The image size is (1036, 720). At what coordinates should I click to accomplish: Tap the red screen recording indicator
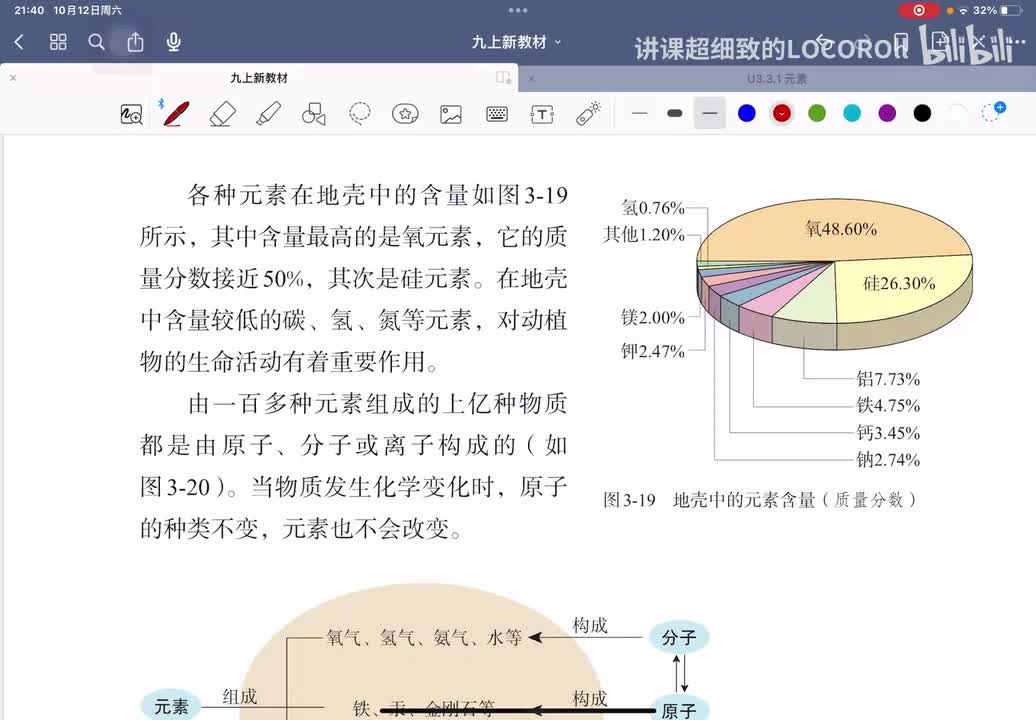click(x=918, y=11)
